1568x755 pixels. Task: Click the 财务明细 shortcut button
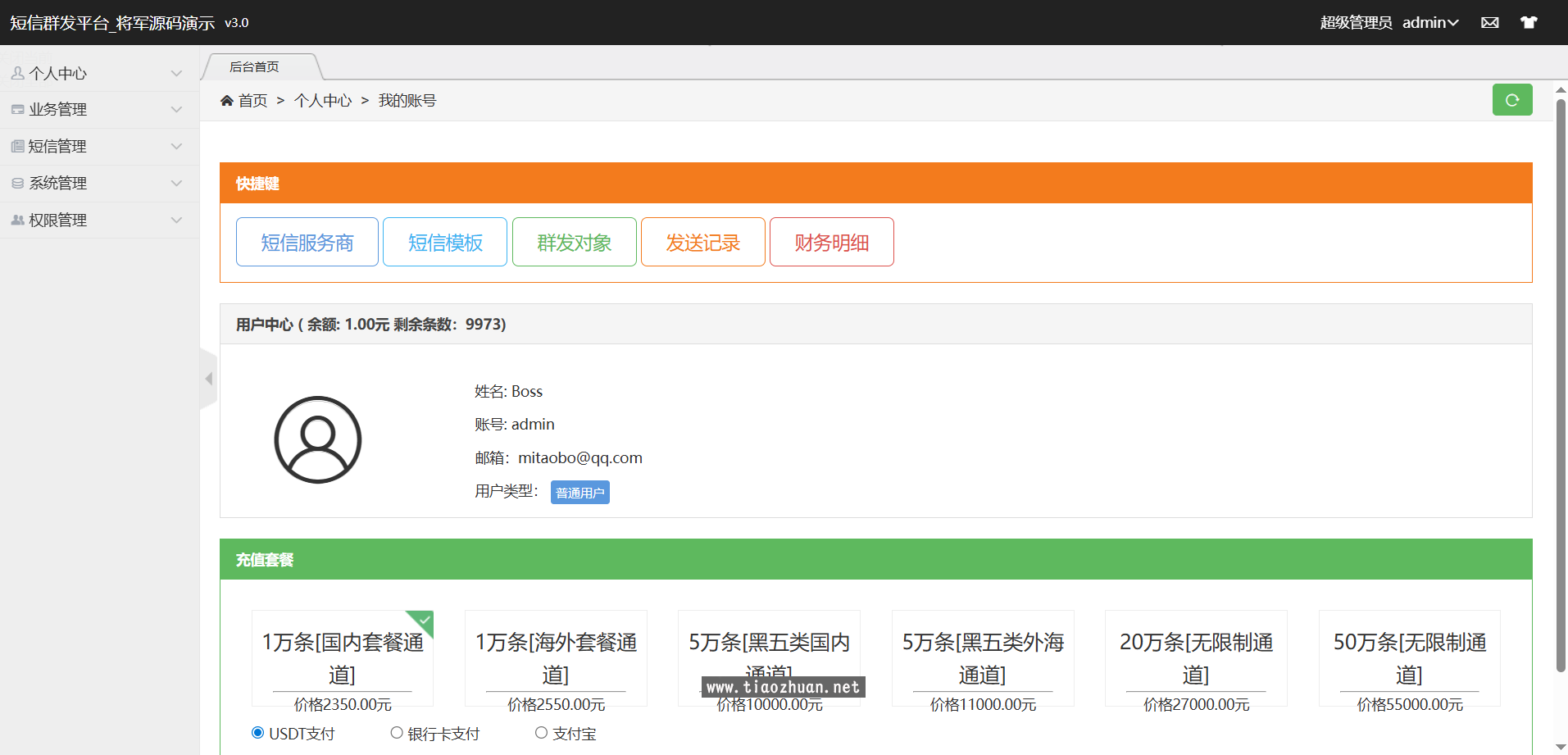(x=831, y=242)
